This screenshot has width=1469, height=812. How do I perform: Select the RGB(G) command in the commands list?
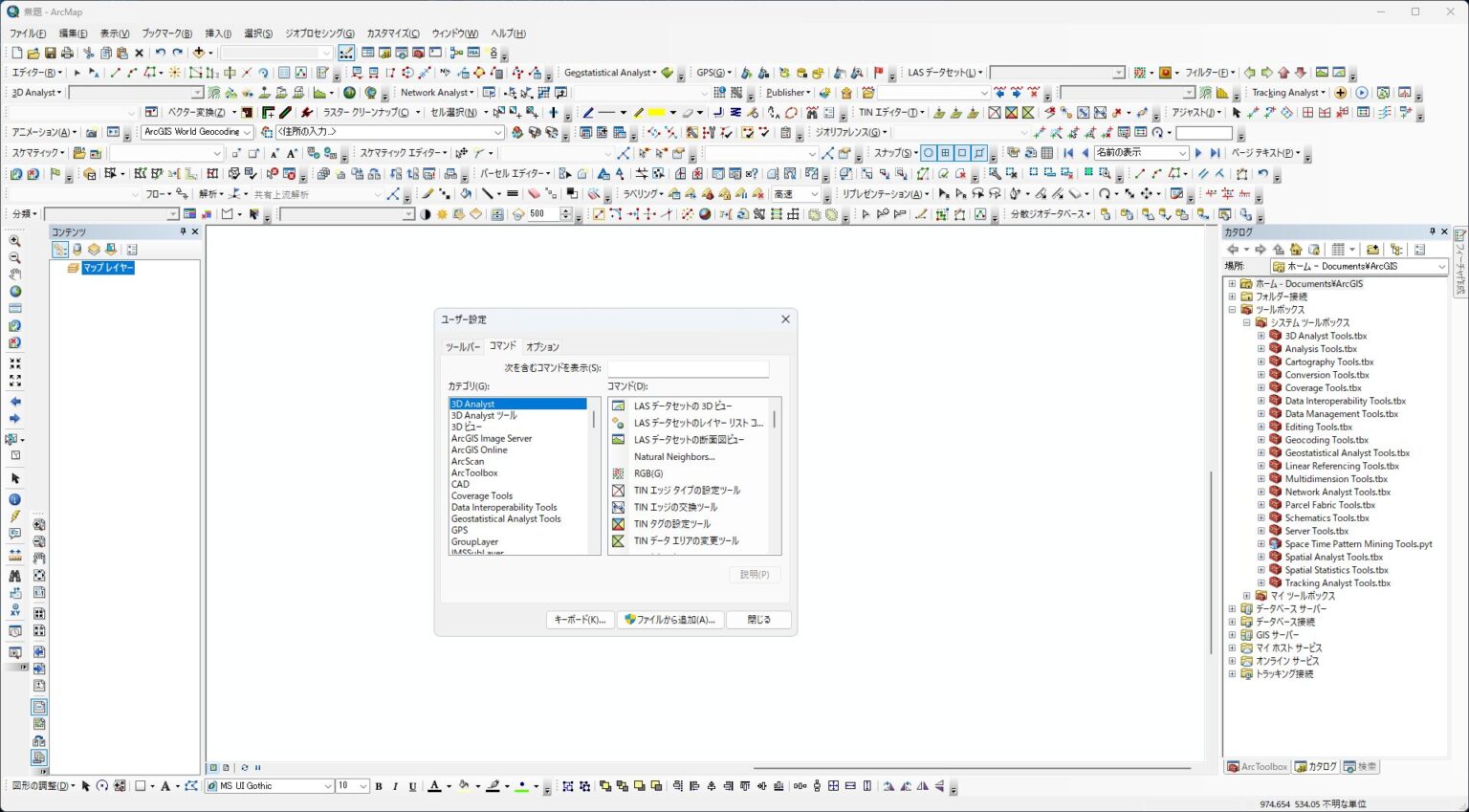[x=648, y=472]
